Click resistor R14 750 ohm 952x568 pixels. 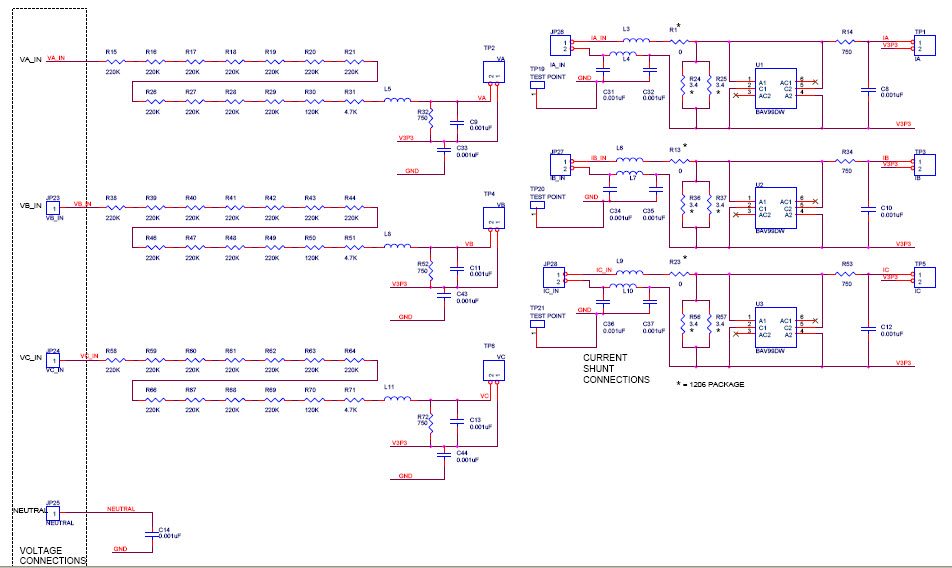[x=847, y=43]
